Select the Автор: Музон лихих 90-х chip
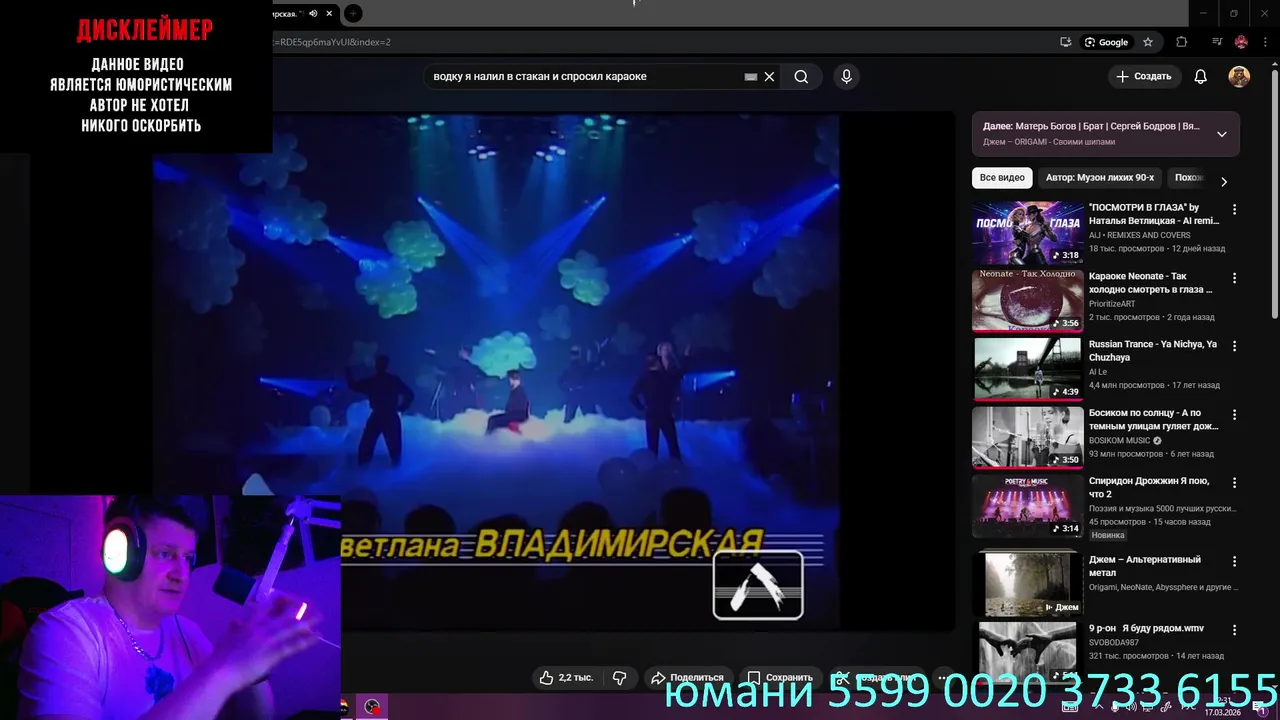The height and width of the screenshot is (720, 1280). (1100, 178)
